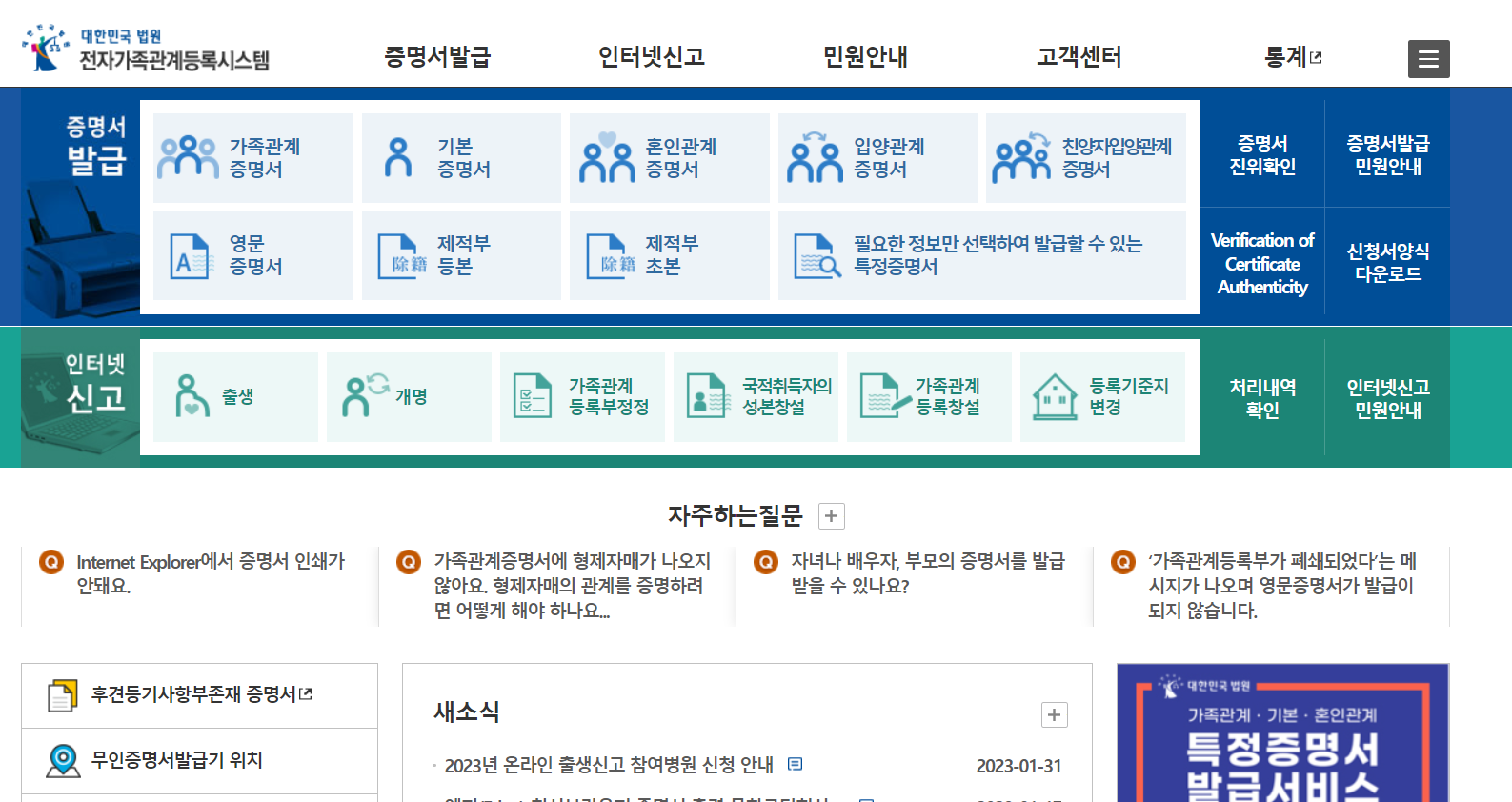Open 인터넷신고 민원안내

coord(1388,399)
